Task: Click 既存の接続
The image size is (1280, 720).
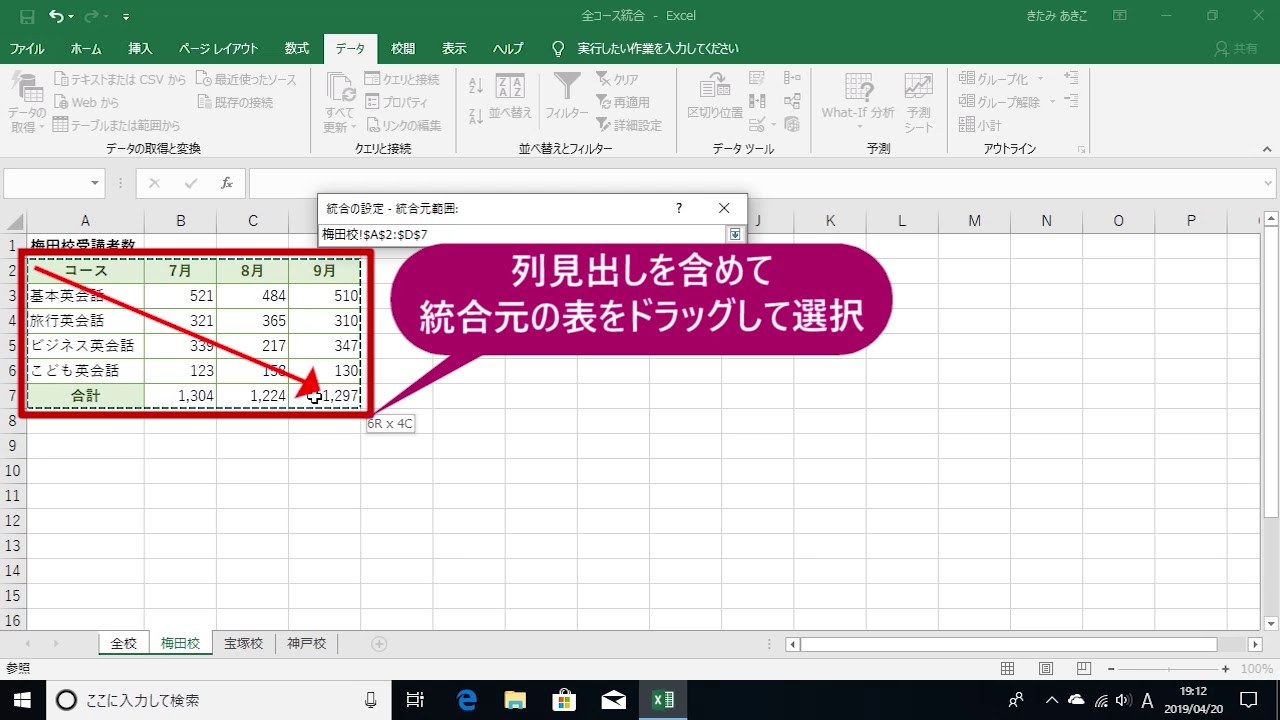Action: (x=234, y=102)
